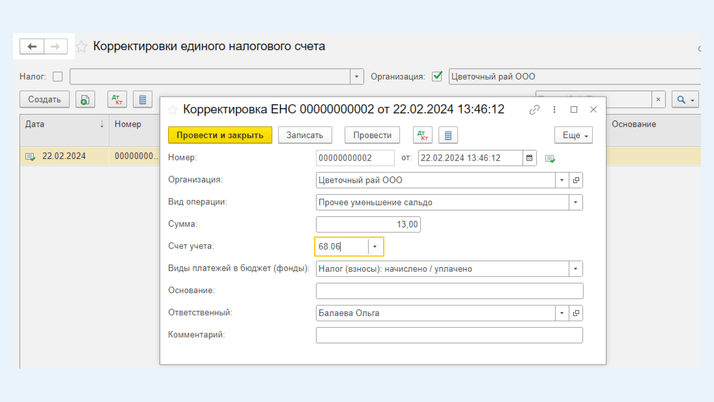Viewport: 714px width, 402px height.
Task: Click the Сумма field with 13,00
Action: [368, 224]
